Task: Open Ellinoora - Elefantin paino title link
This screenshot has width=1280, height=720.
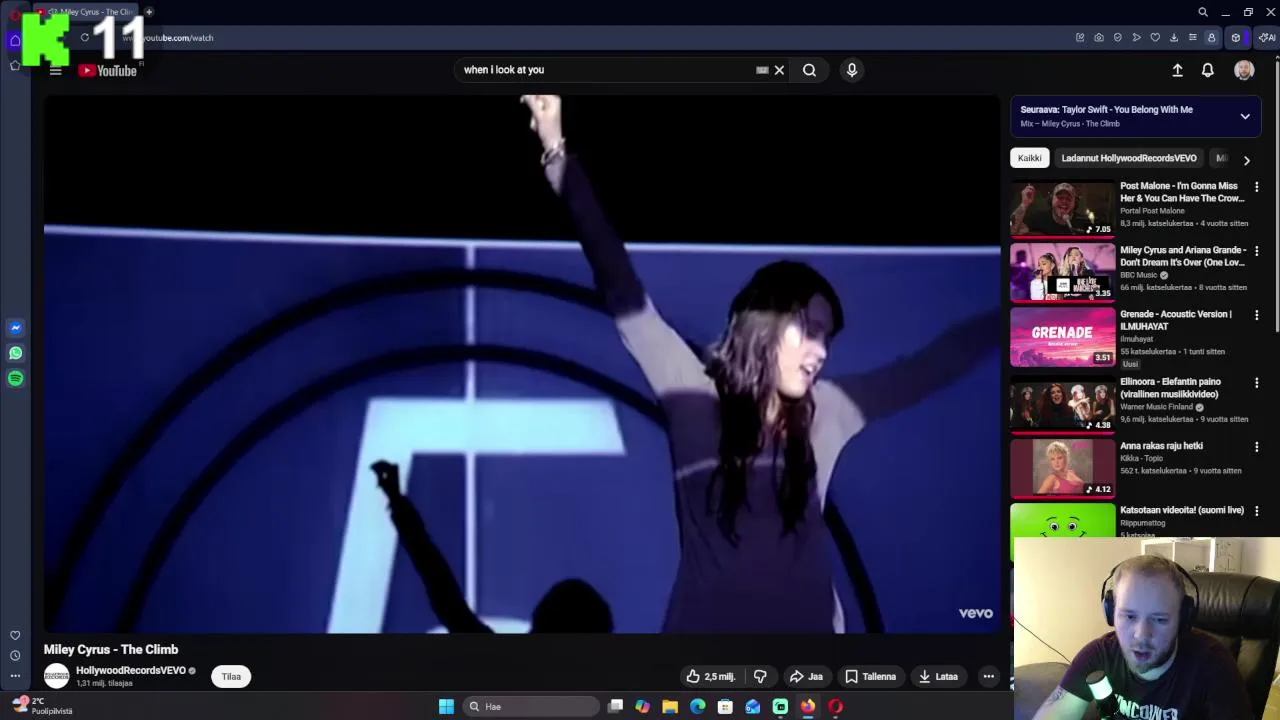Action: [x=1170, y=388]
